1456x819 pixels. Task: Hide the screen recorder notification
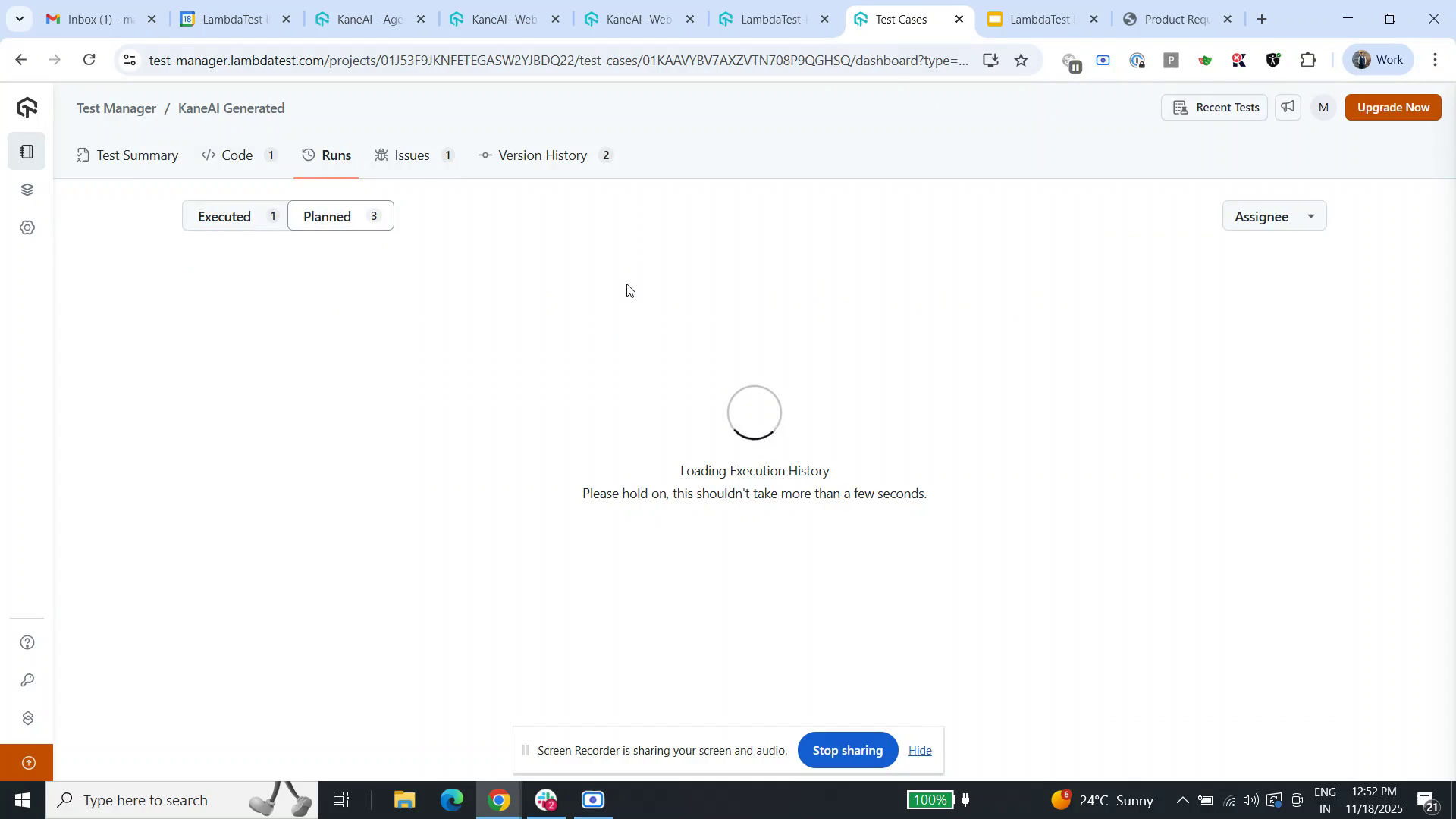(919, 750)
